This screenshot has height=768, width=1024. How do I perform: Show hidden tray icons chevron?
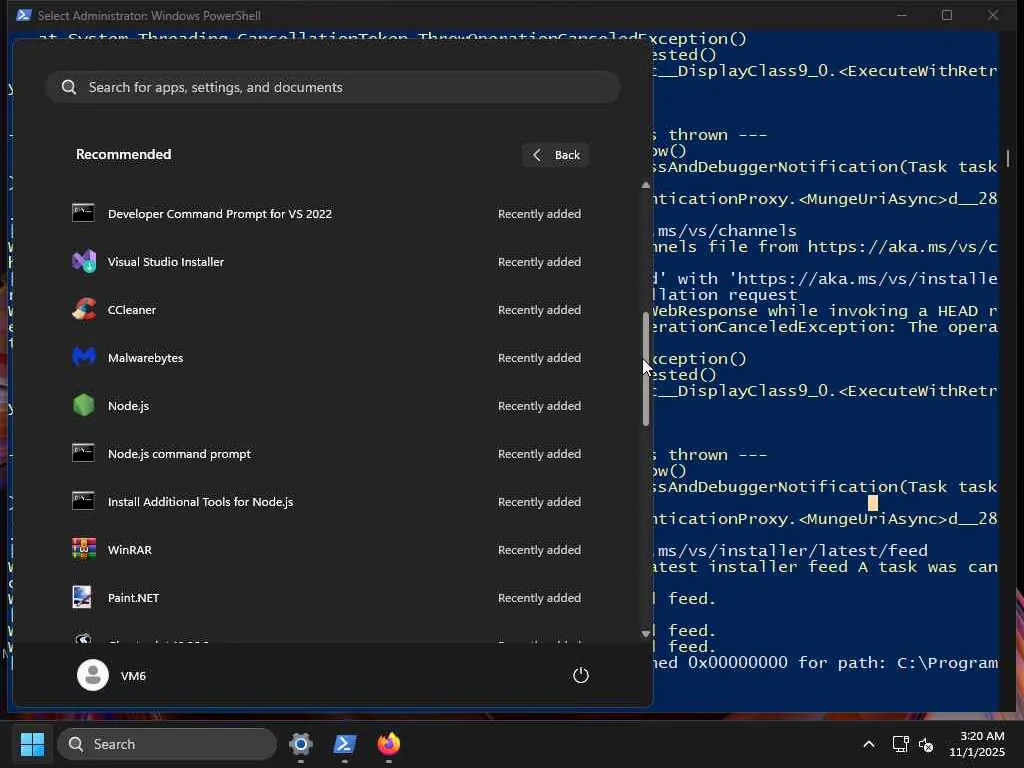point(869,744)
